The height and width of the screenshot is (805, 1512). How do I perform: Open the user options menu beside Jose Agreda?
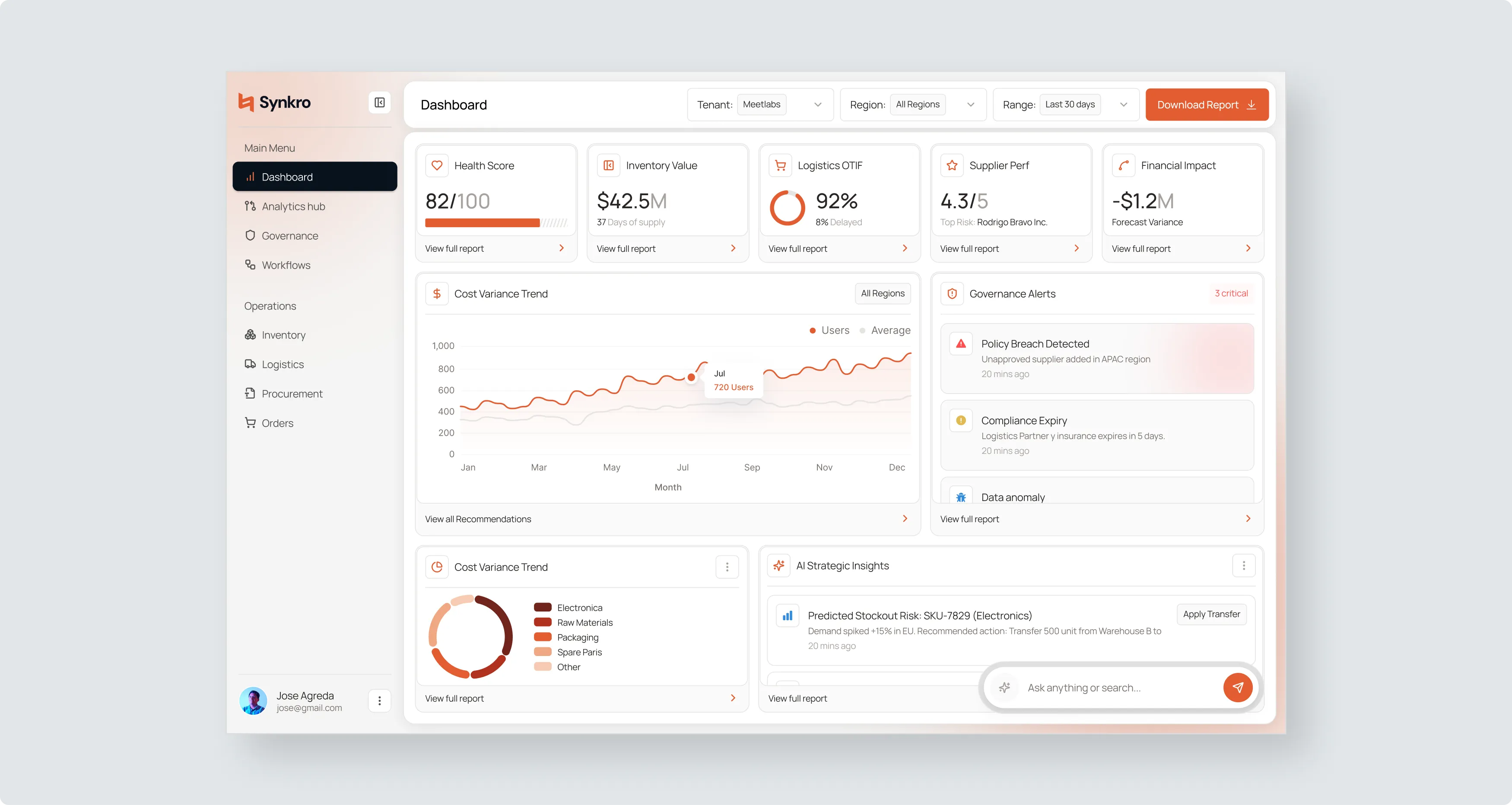click(379, 700)
